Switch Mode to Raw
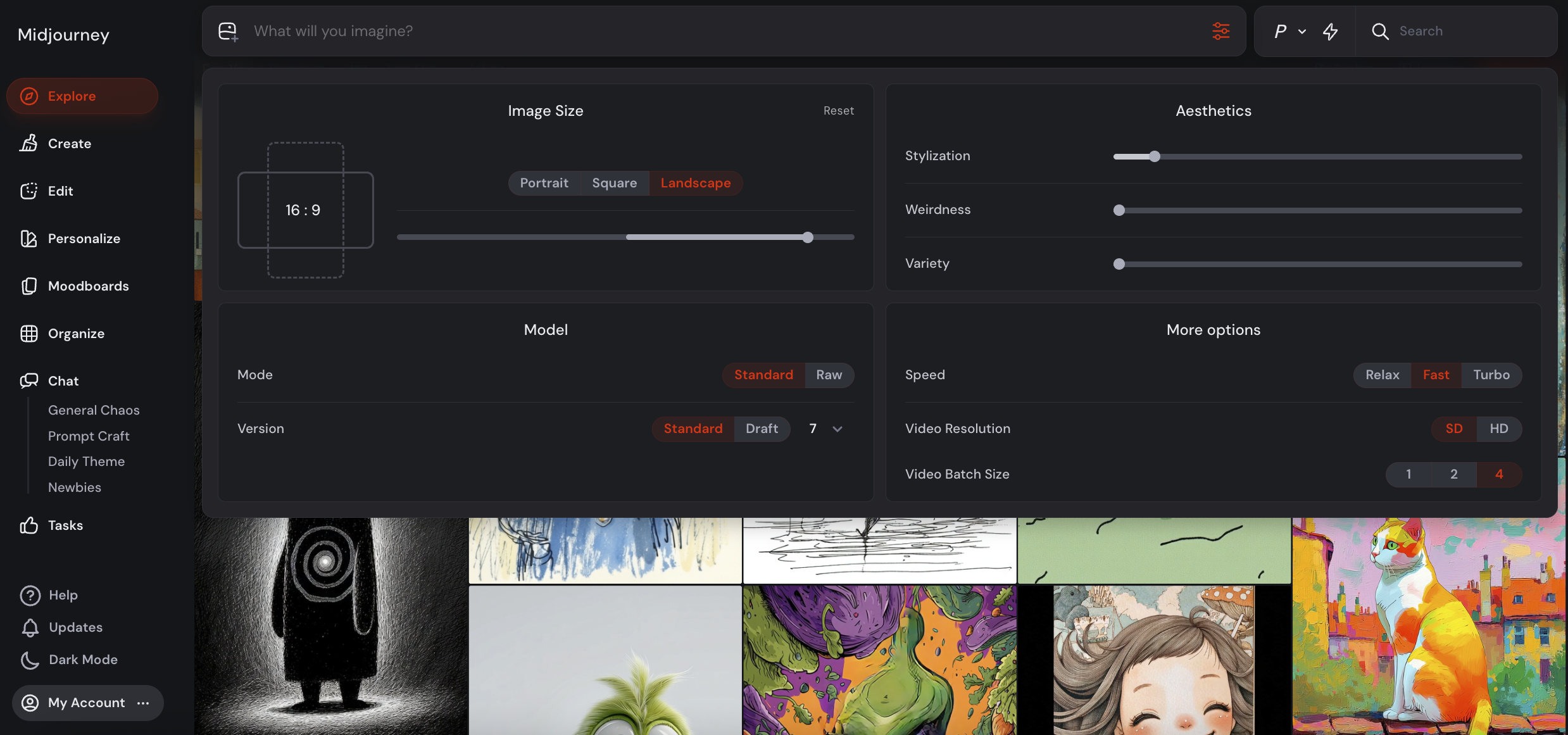This screenshot has height=735, width=1568. point(829,375)
